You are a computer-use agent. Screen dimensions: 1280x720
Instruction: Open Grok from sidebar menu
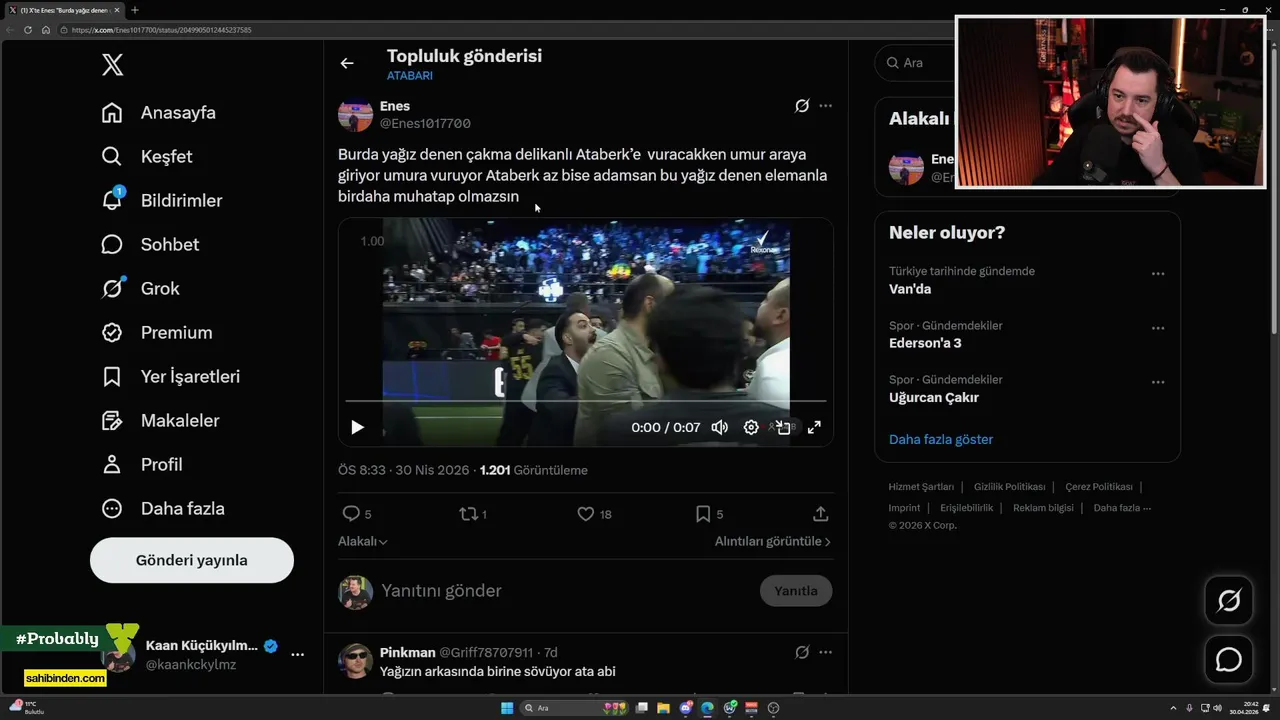pyautogui.click(x=140, y=289)
